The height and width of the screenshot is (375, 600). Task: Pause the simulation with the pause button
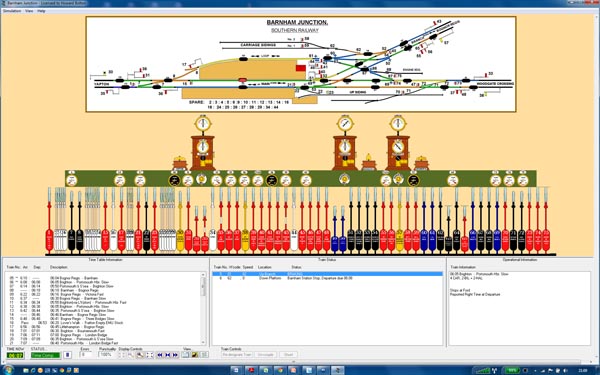click(x=67, y=355)
